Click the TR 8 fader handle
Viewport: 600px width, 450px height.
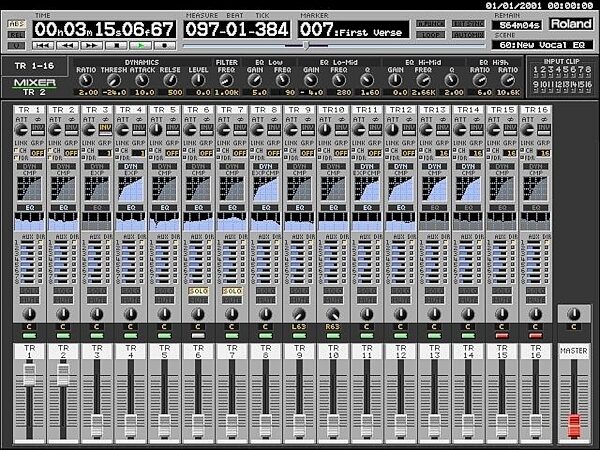click(x=266, y=426)
